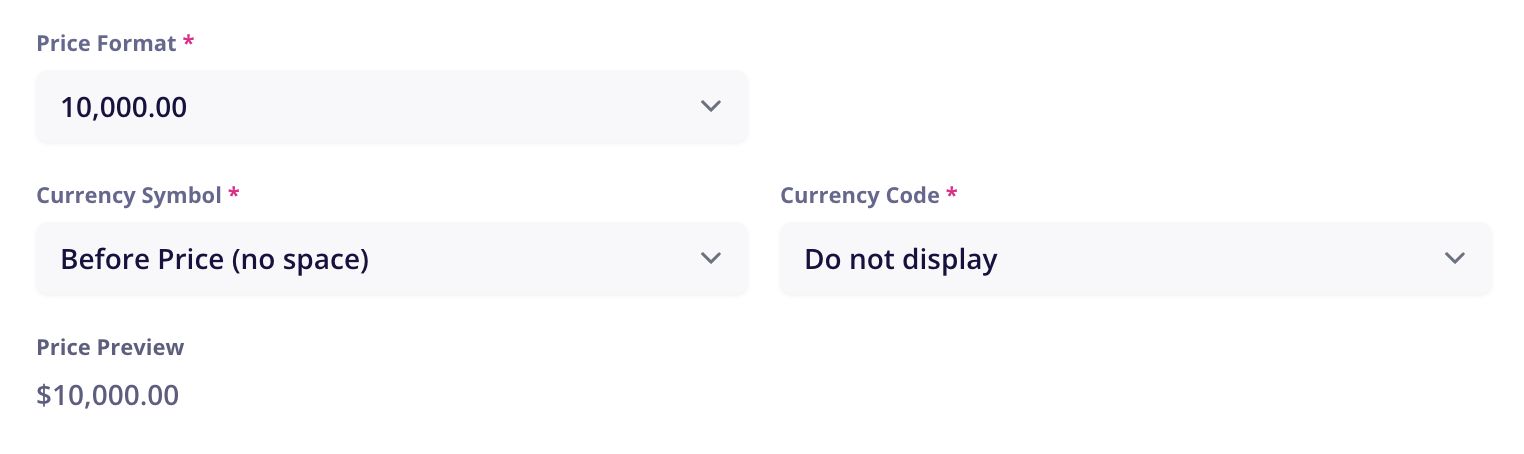
Task: Expand the Price Format chevron arrow
Action: coord(711,106)
